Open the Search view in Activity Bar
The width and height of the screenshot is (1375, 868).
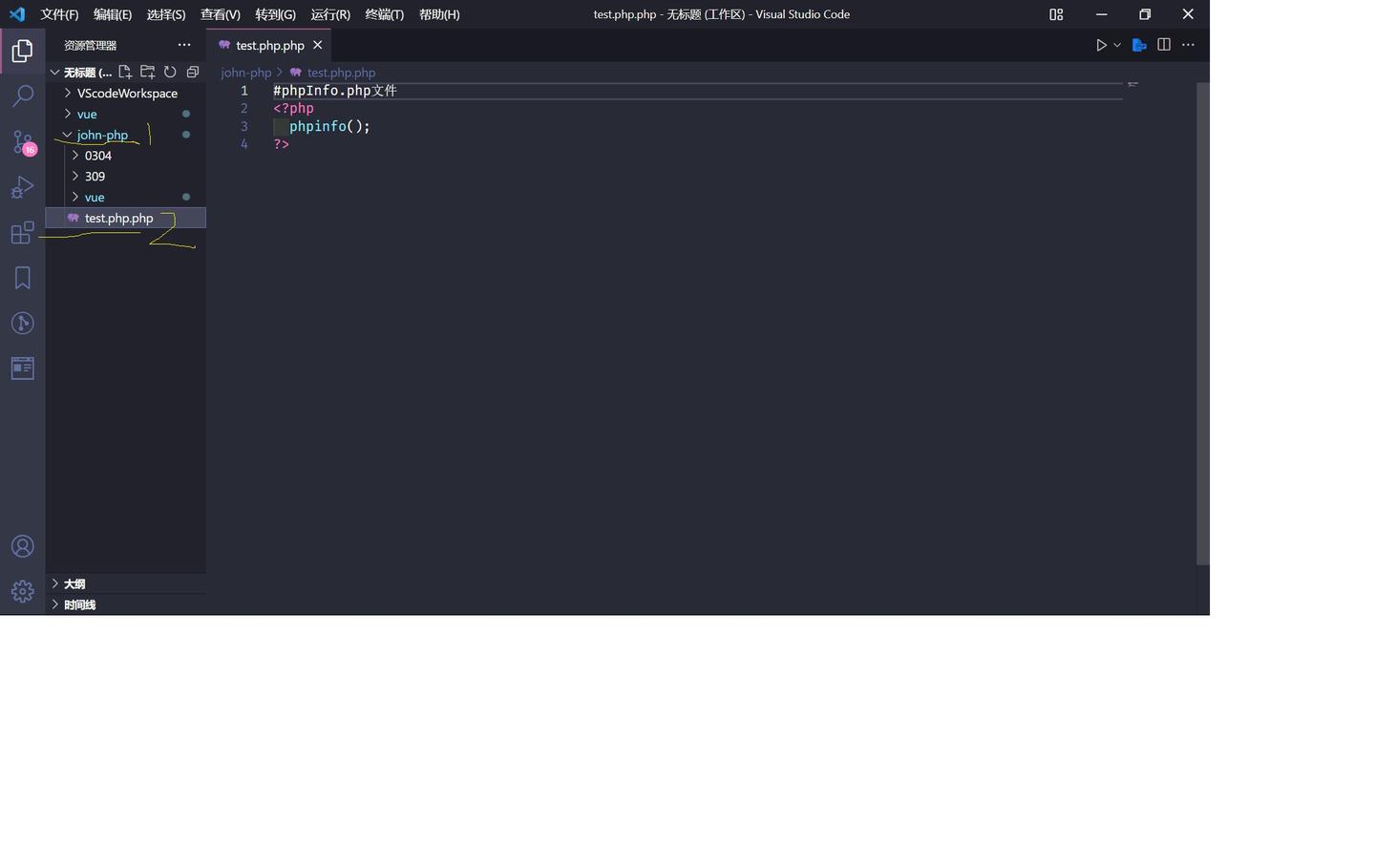coord(22,95)
